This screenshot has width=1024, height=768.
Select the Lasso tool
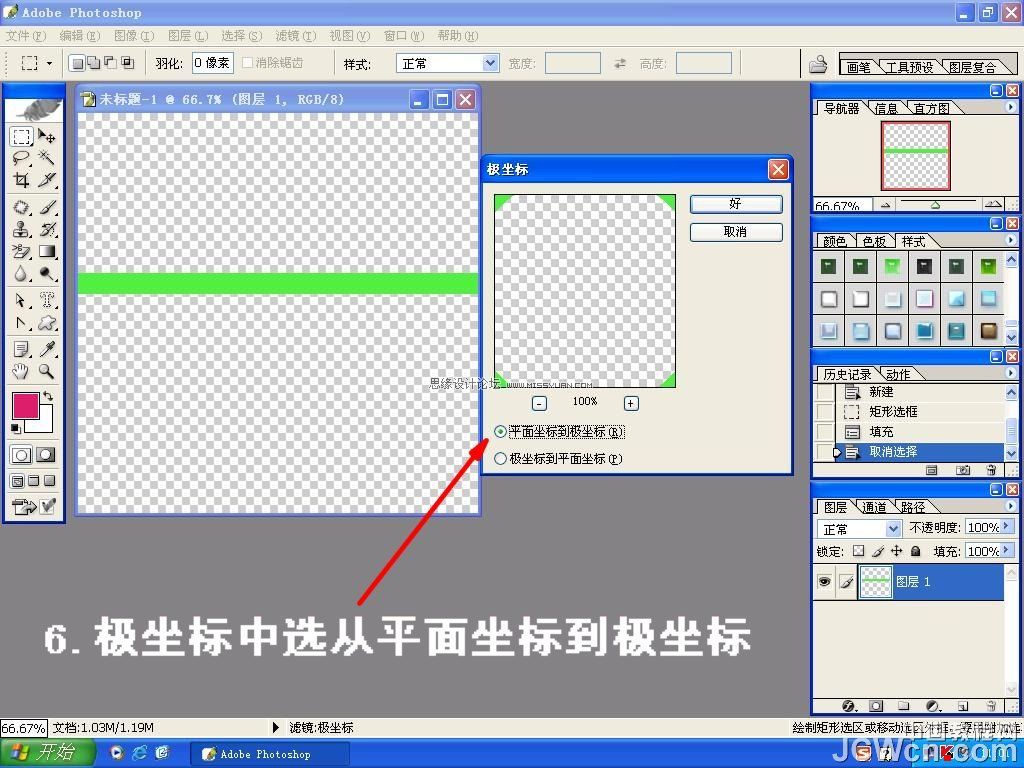tap(21, 157)
